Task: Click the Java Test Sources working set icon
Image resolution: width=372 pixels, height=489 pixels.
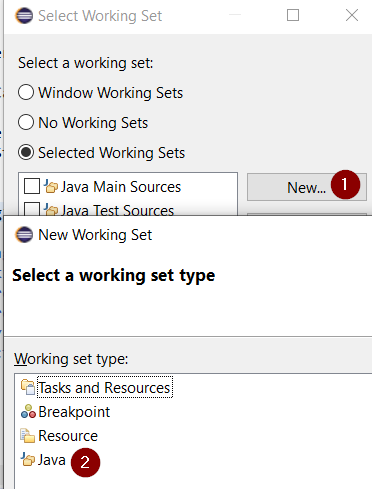Action: click(x=51, y=210)
